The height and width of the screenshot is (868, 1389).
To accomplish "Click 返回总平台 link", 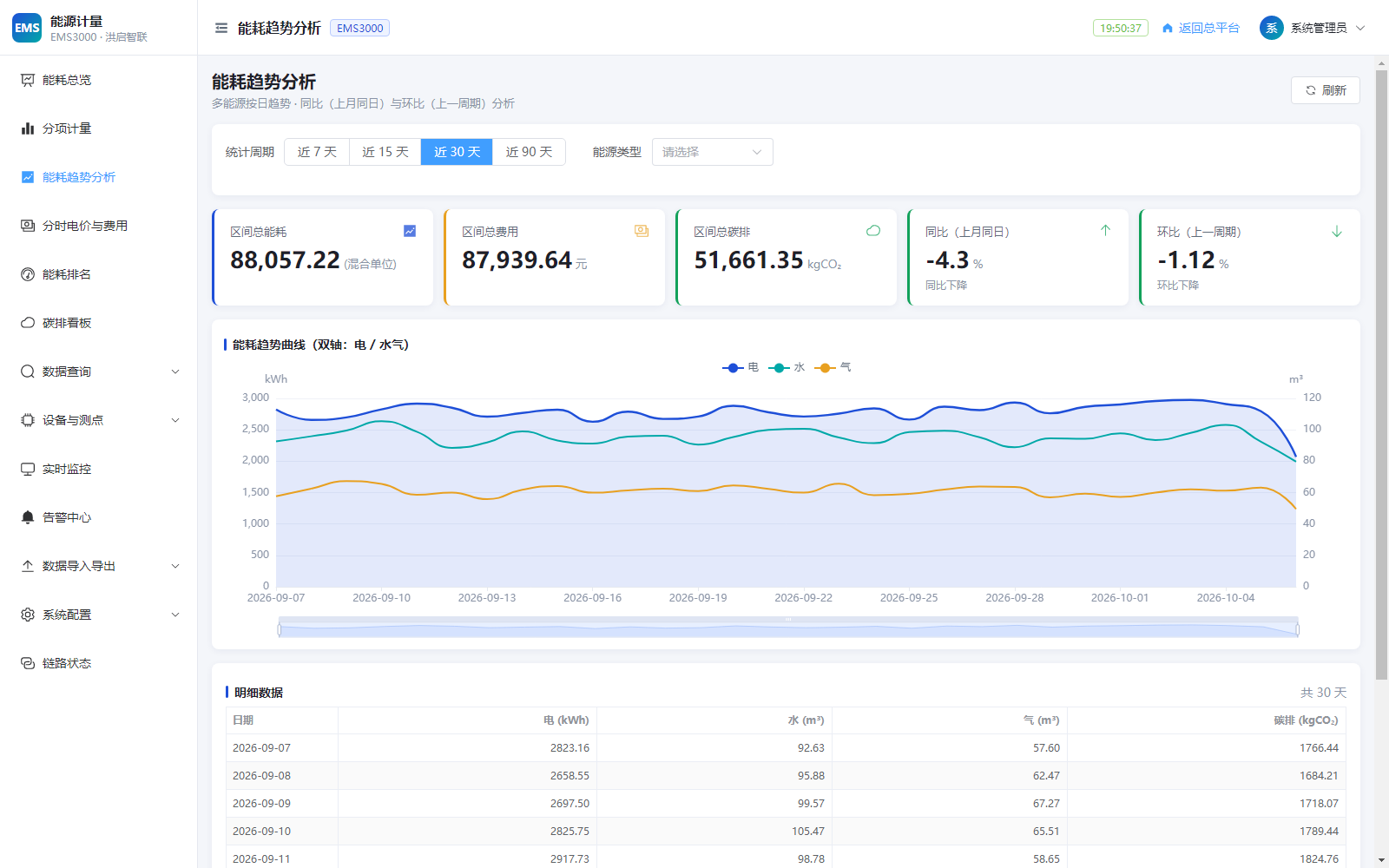I will (1201, 28).
